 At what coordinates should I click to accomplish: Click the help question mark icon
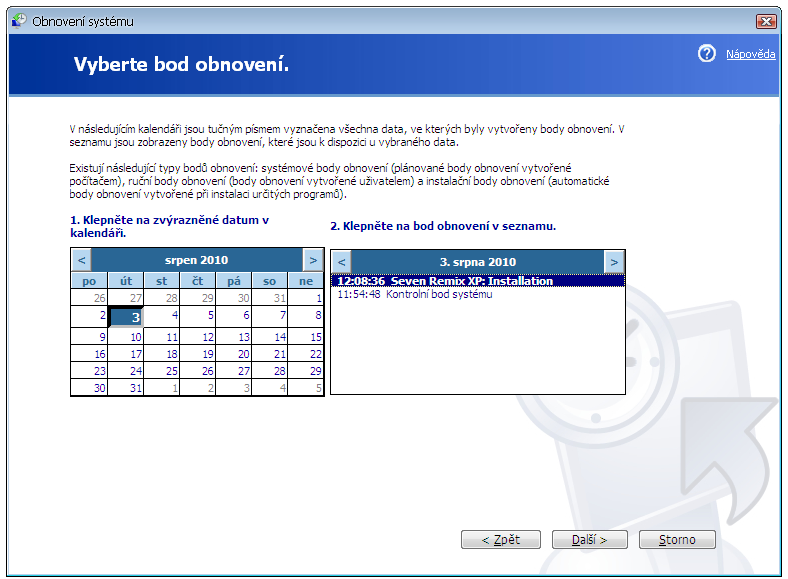(707, 53)
